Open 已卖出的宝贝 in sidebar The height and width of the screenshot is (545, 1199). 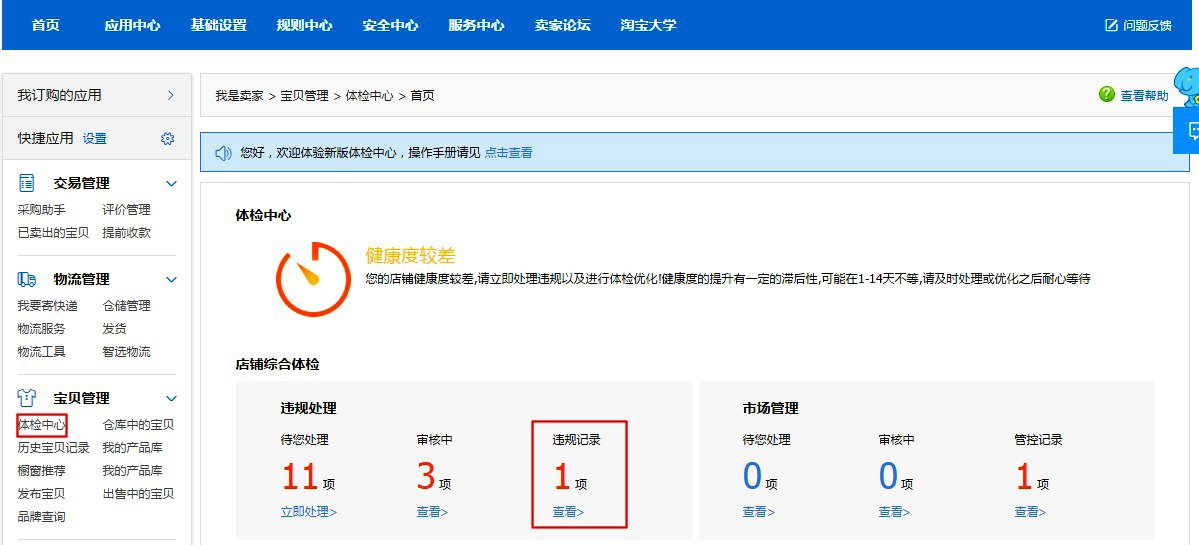[x=54, y=232]
